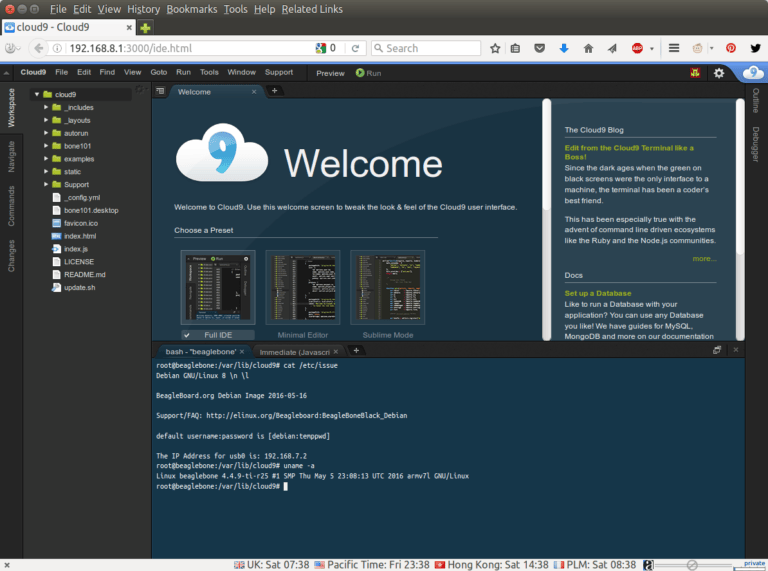Select the Sublime Mode preset label

[x=388, y=335]
